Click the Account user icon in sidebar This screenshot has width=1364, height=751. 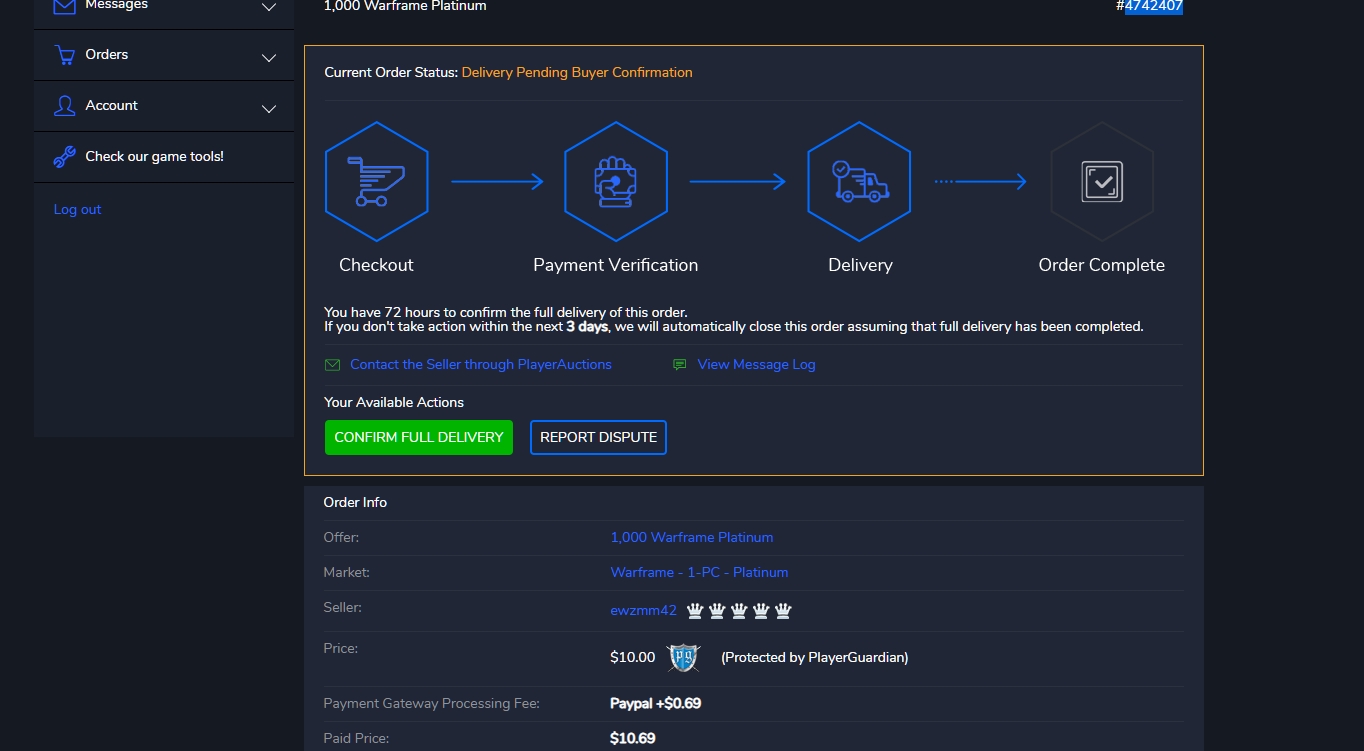[x=65, y=106]
